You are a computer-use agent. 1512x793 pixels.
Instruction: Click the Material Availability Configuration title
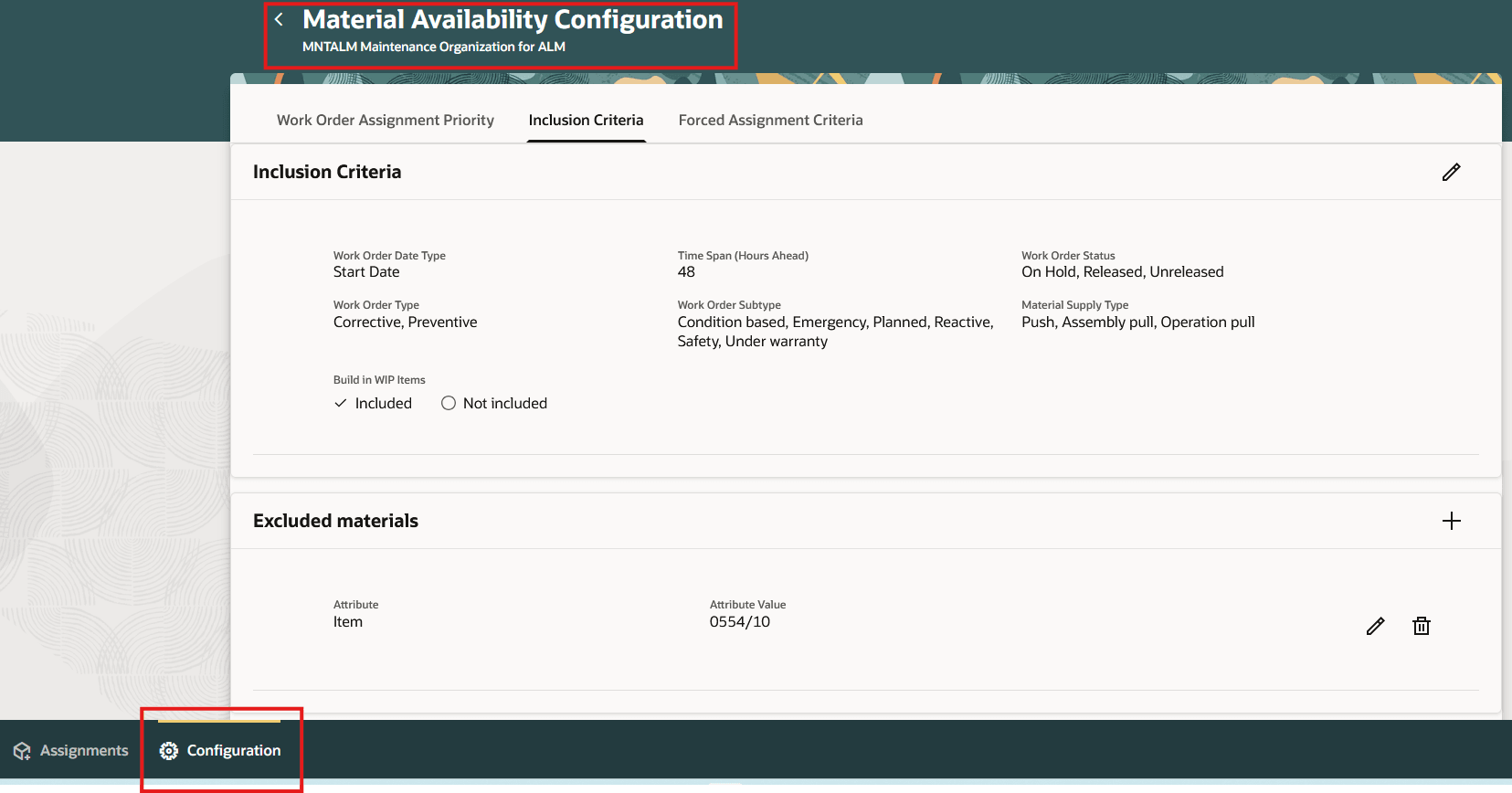click(513, 19)
